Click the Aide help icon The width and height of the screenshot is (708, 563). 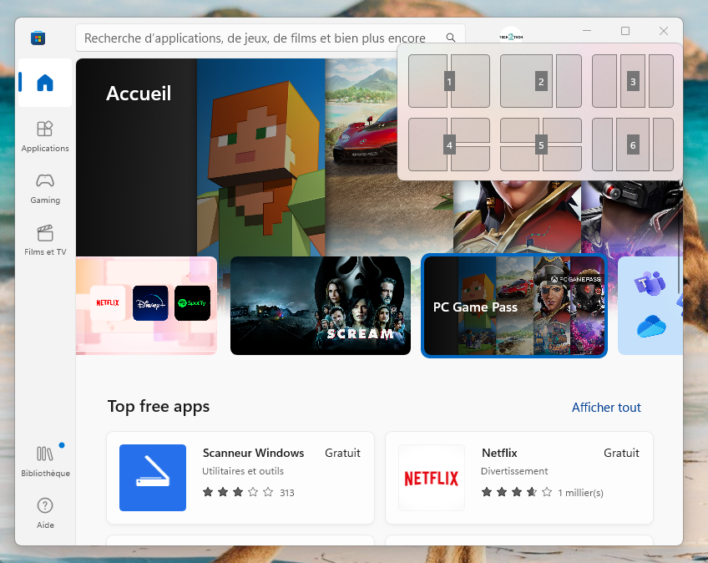coord(44,512)
